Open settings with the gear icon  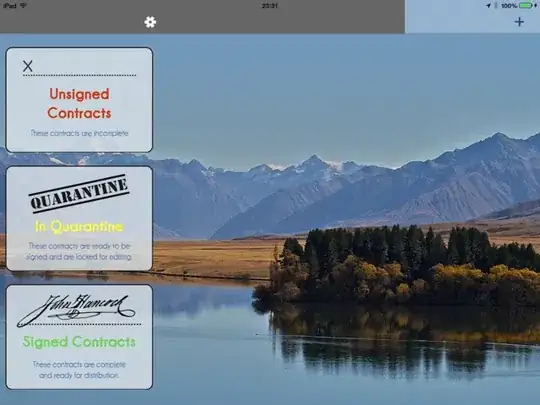pyautogui.click(x=150, y=22)
